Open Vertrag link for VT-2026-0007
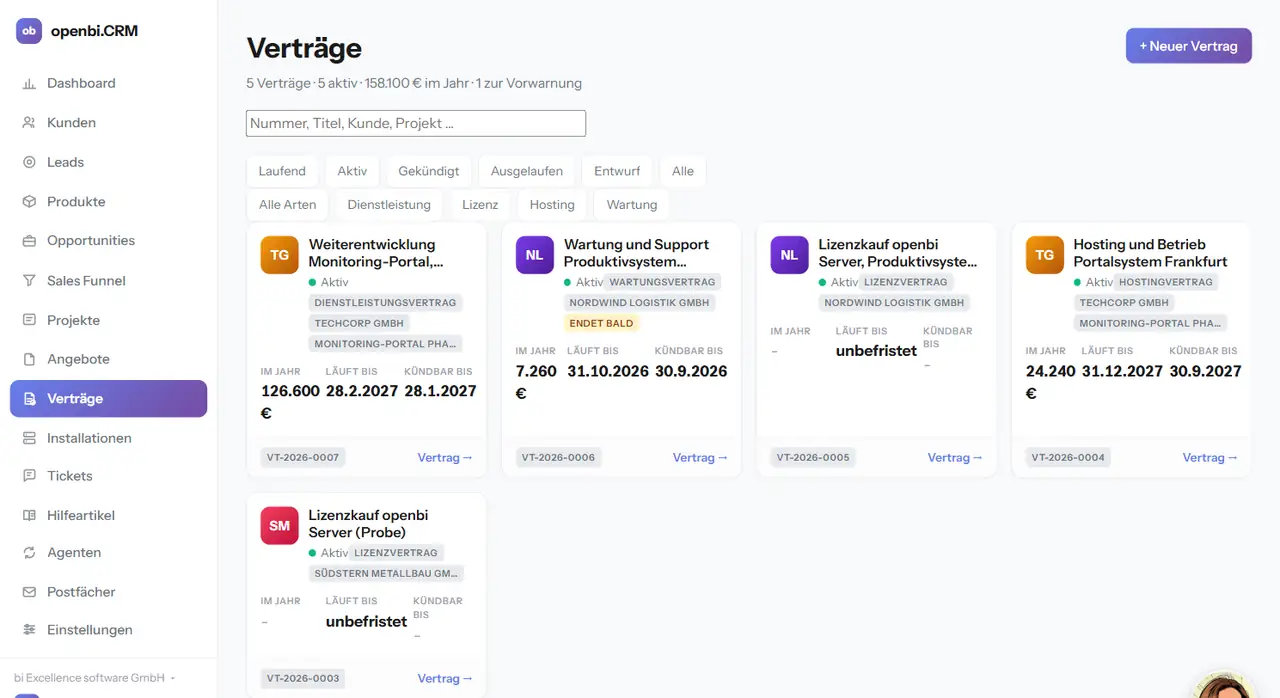 point(445,458)
